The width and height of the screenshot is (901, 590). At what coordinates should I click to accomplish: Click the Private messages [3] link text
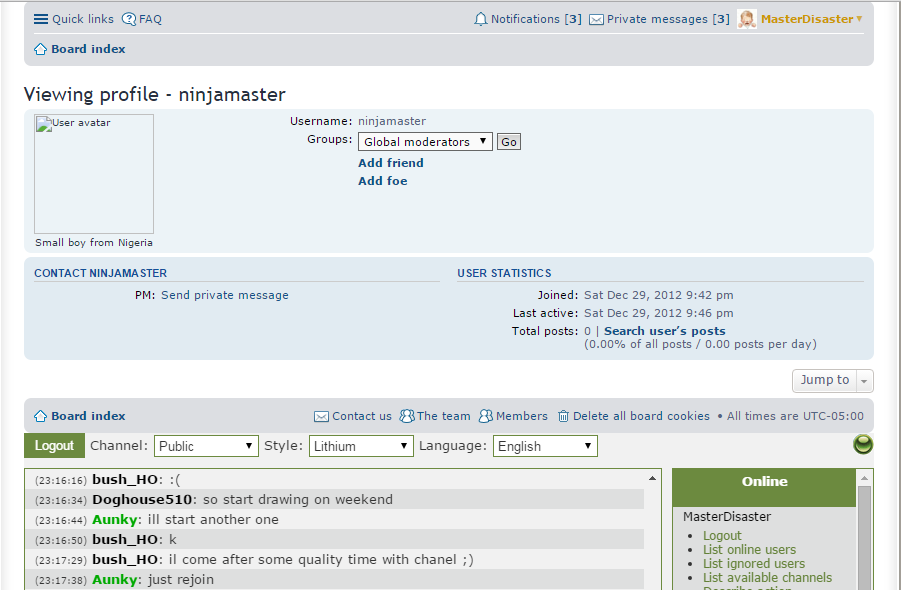tap(668, 19)
